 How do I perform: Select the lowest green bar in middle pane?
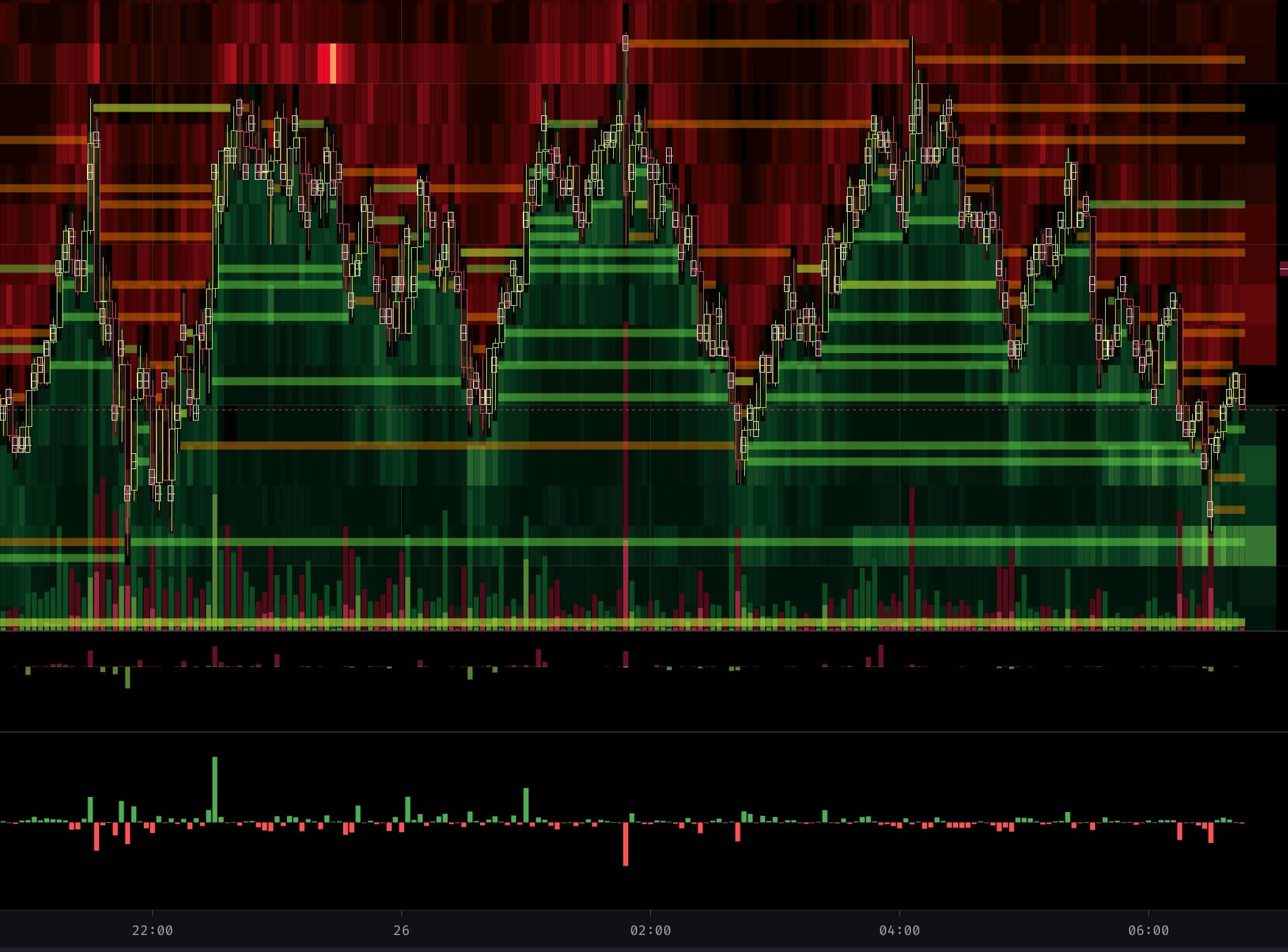click(127, 677)
